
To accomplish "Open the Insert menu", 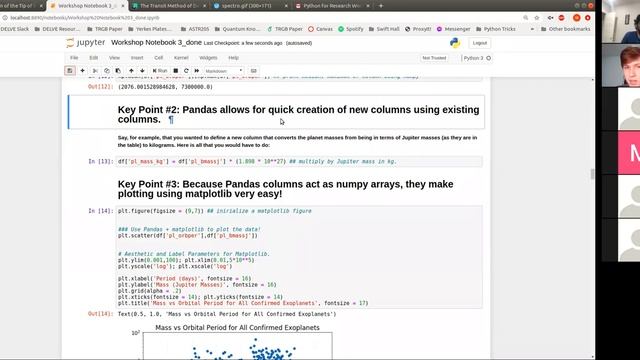I will coord(137,58).
